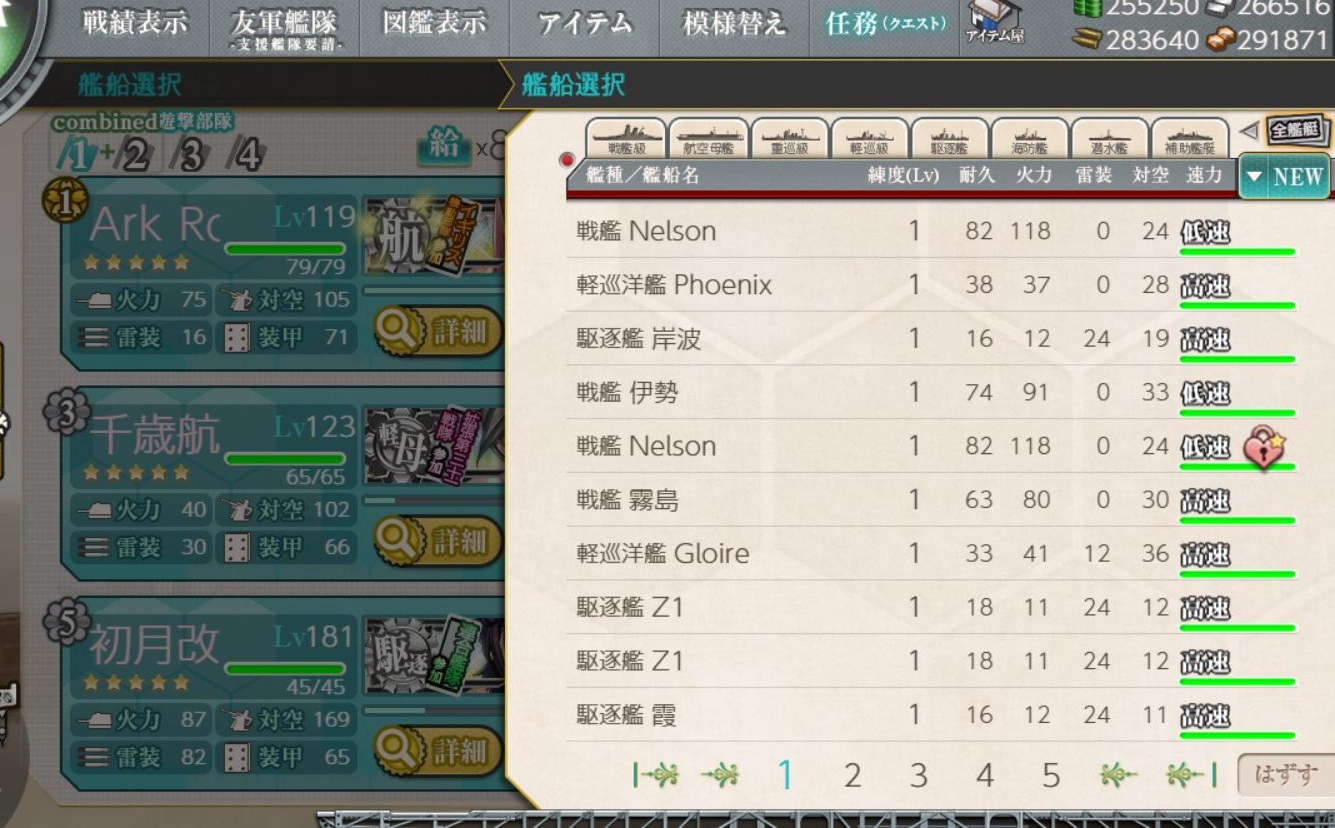This screenshot has width=1335, height=828.
Task: Open the NEW sort order dropdown
Action: coord(1285,177)
